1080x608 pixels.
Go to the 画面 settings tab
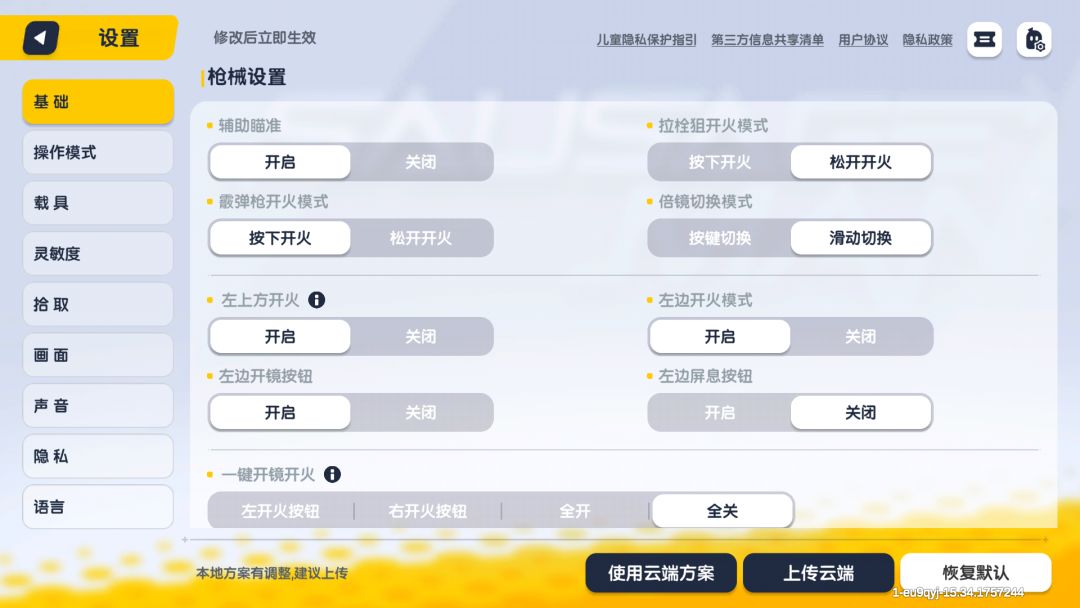tap(98, 355)
